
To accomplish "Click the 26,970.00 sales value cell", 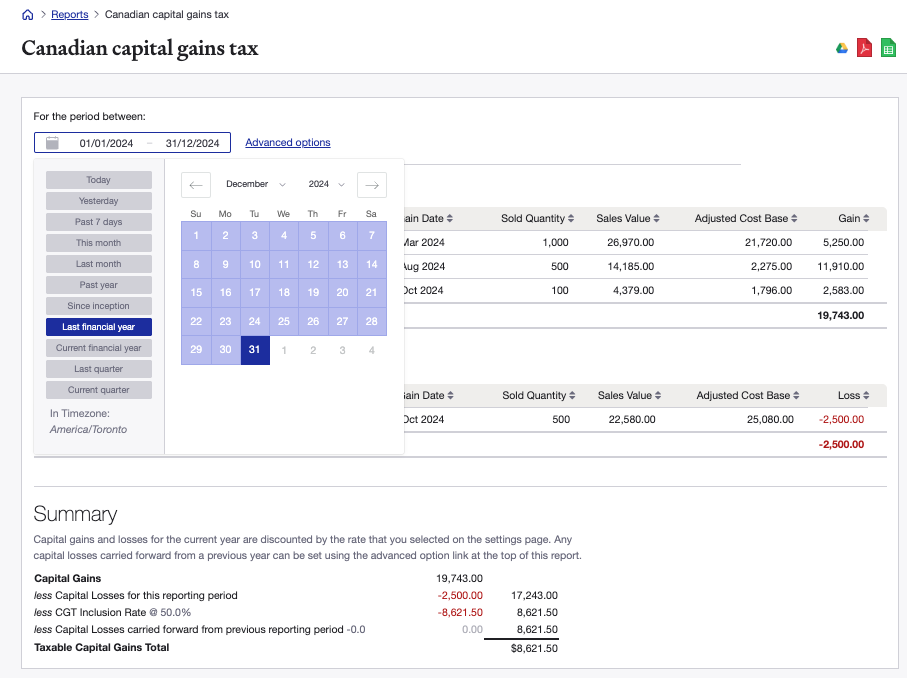I will 631,242.
